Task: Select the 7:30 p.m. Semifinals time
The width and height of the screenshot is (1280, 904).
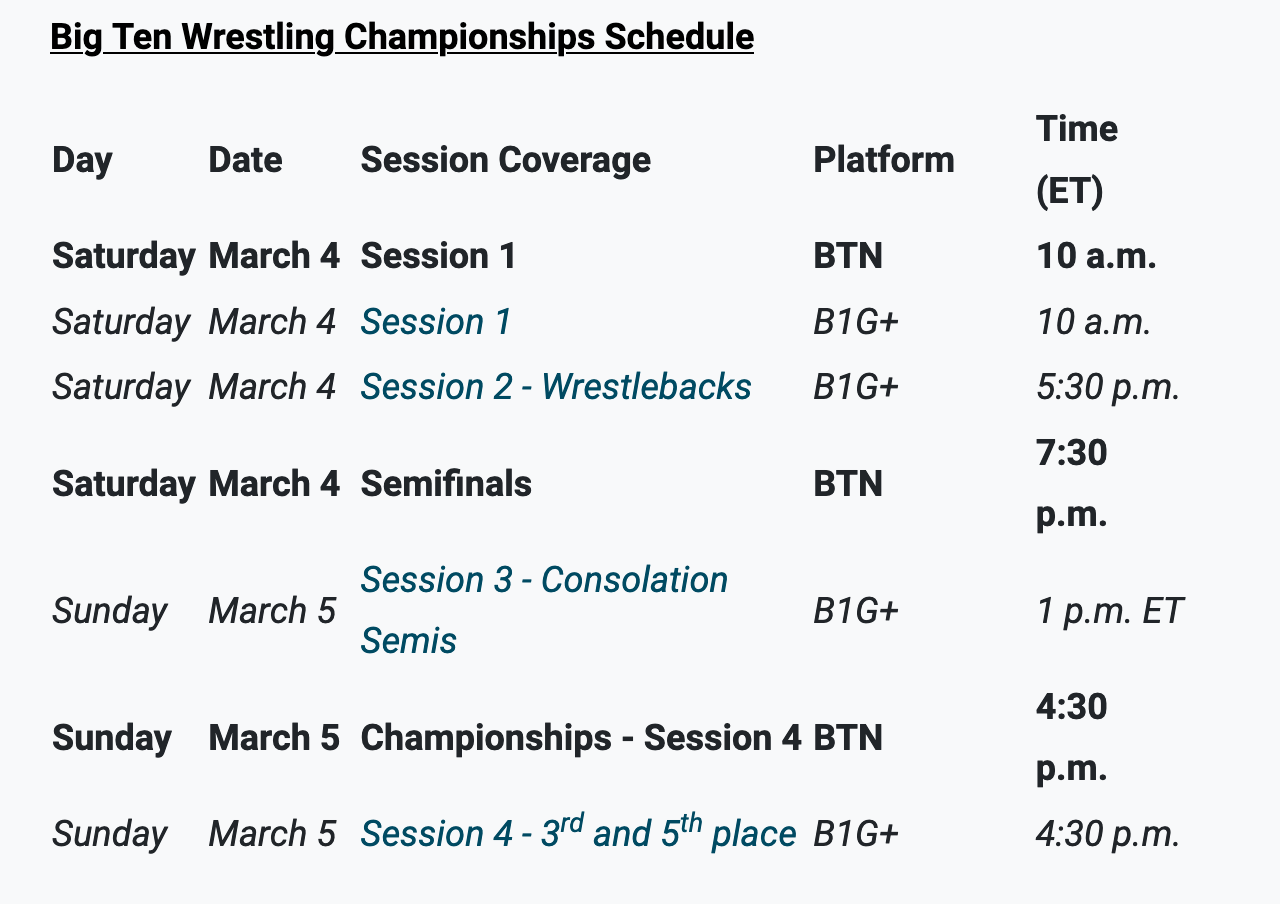Action: point(1072,484)
